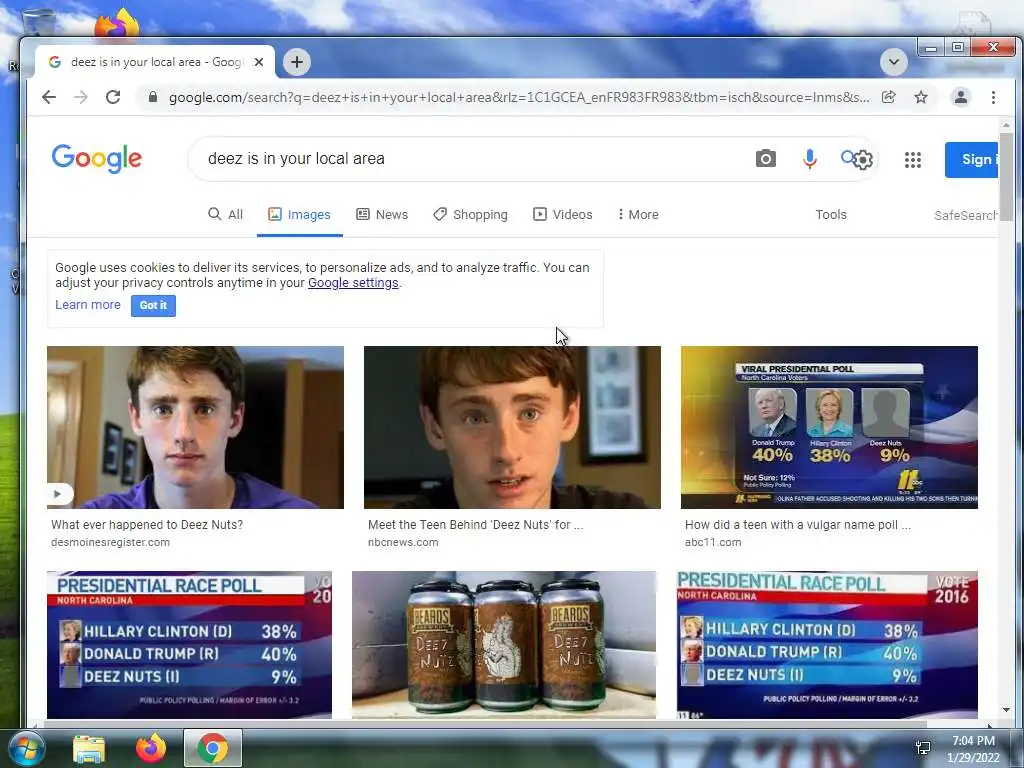Click the scrollbar up arrow
The image size is (1024, 768).
click(x=1006, y=124)
